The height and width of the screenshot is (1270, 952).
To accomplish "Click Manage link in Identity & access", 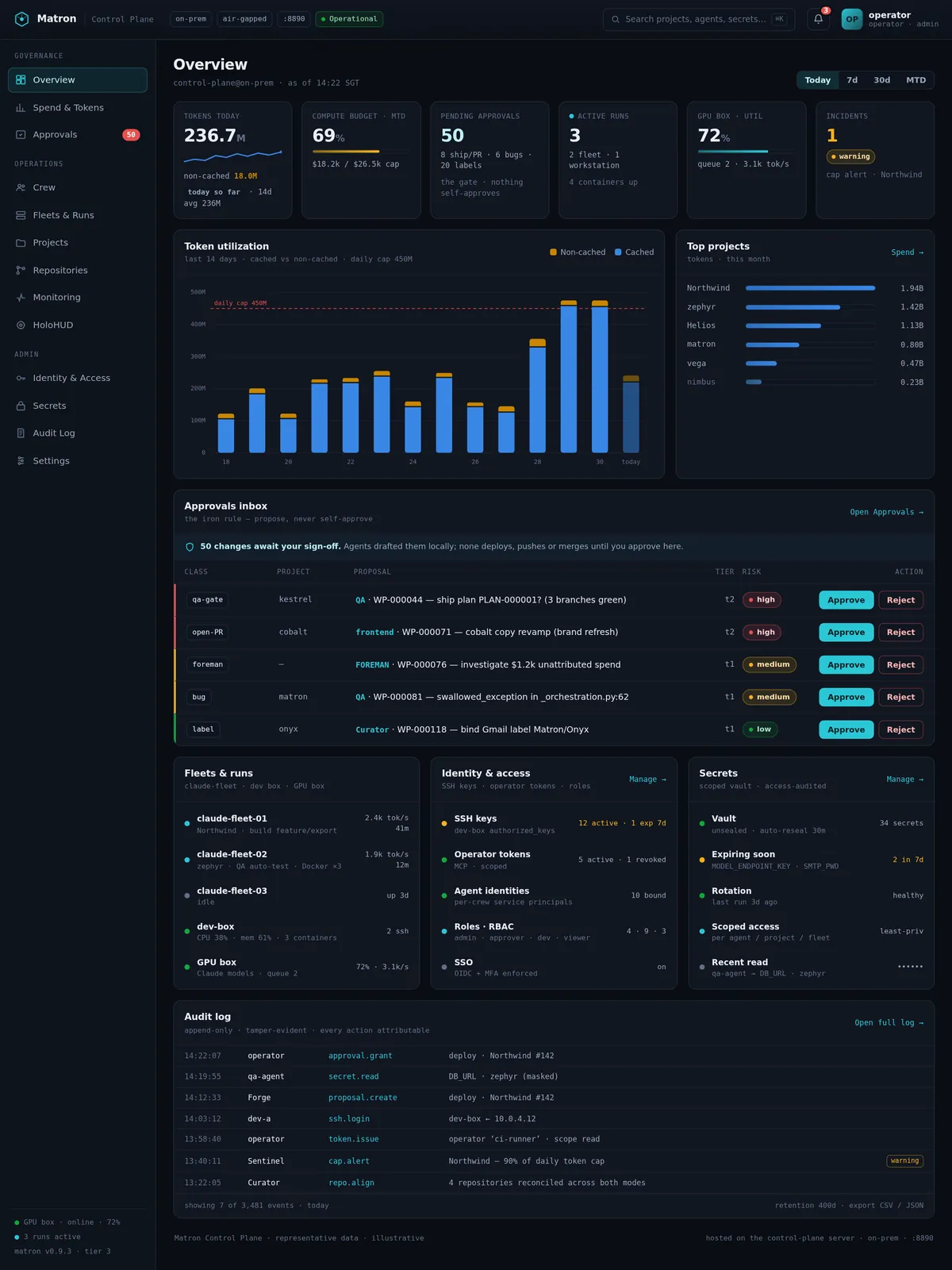I will tap(647, 779).
